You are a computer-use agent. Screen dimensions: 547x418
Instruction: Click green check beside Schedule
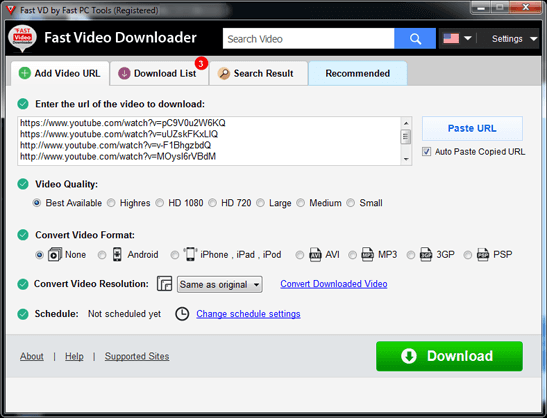click(x=23, y=314)
